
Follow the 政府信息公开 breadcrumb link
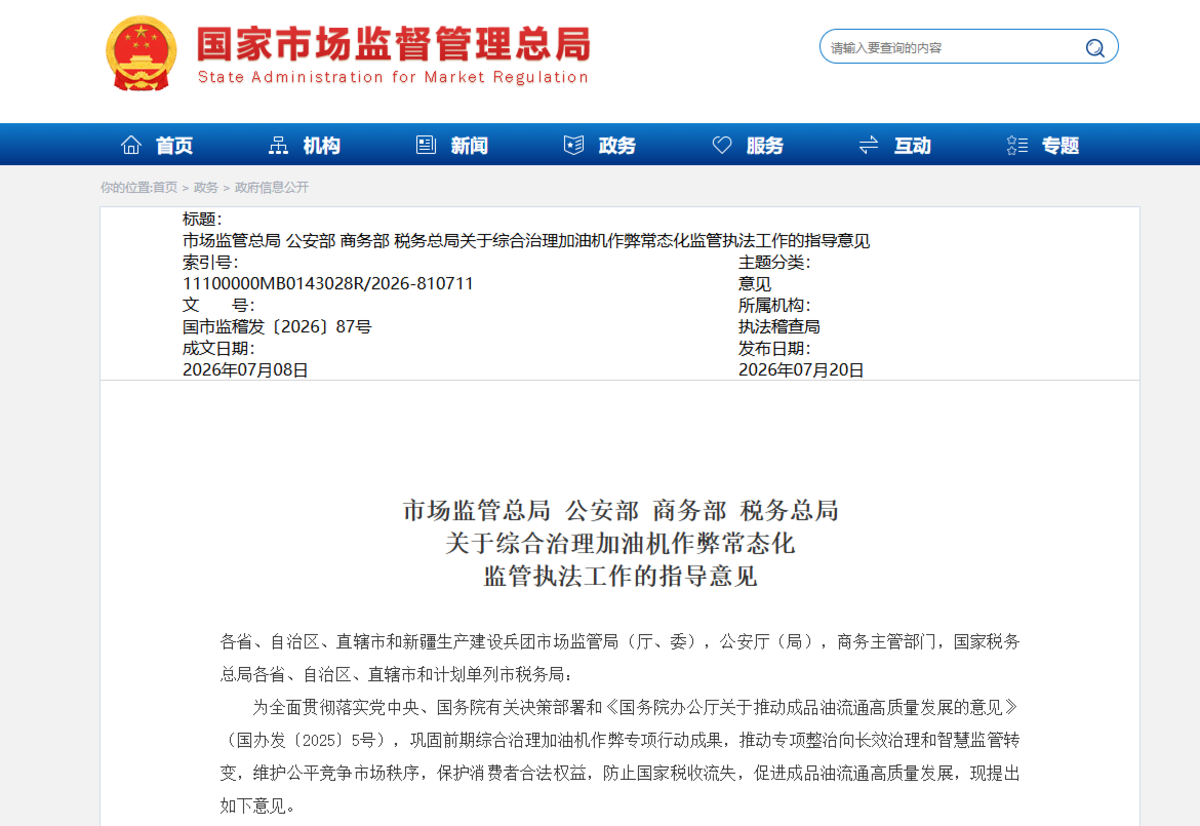[x=272, y=187]
